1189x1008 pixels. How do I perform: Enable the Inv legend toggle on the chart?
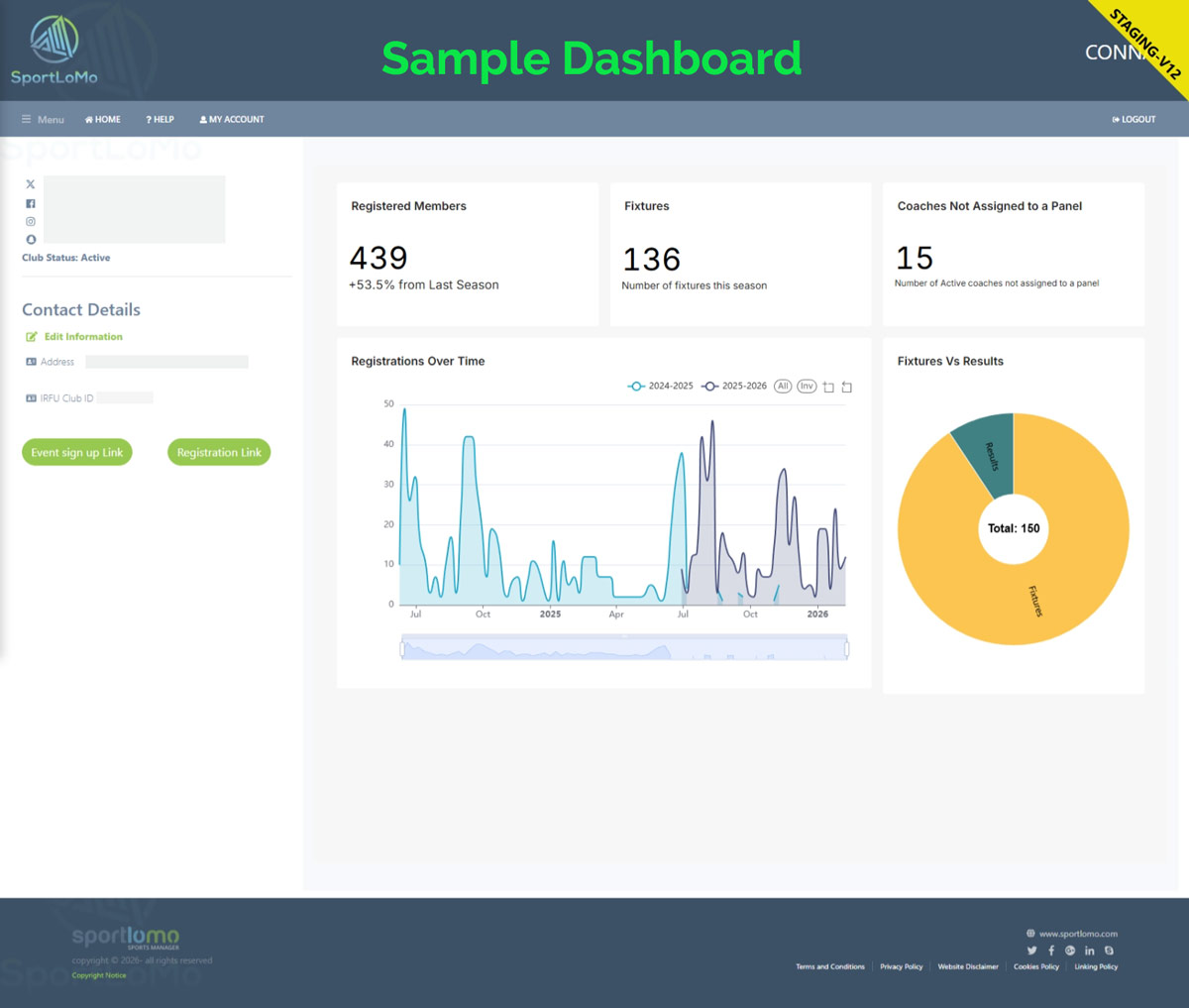point(805,386)
